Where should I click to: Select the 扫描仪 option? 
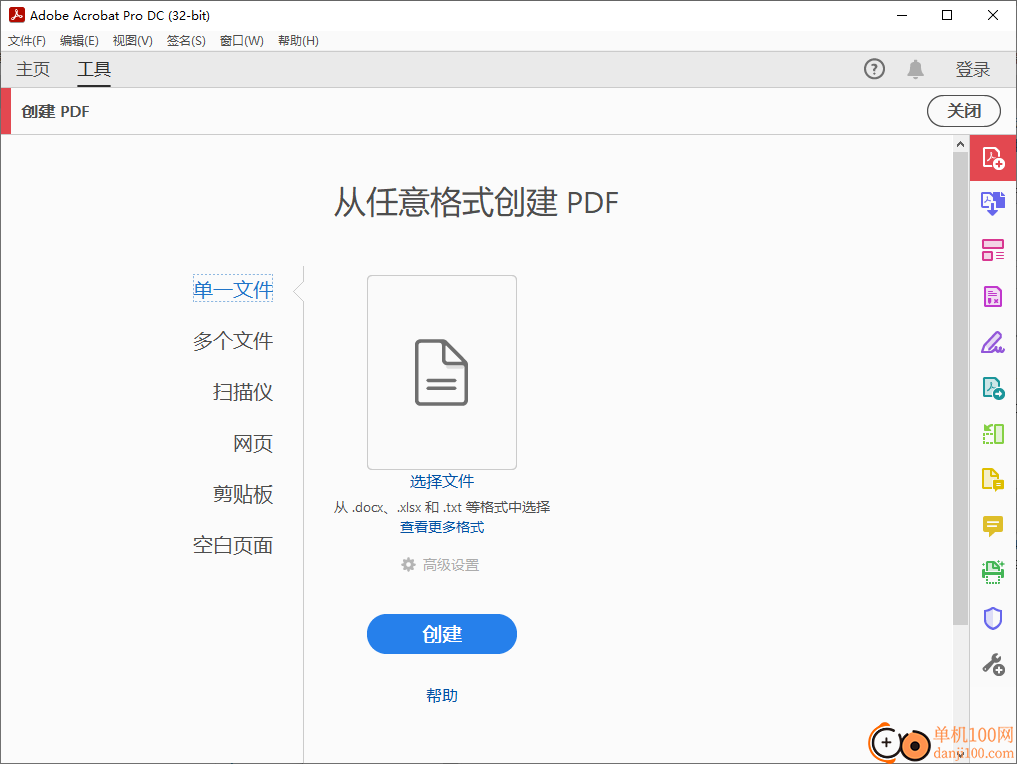243,392
